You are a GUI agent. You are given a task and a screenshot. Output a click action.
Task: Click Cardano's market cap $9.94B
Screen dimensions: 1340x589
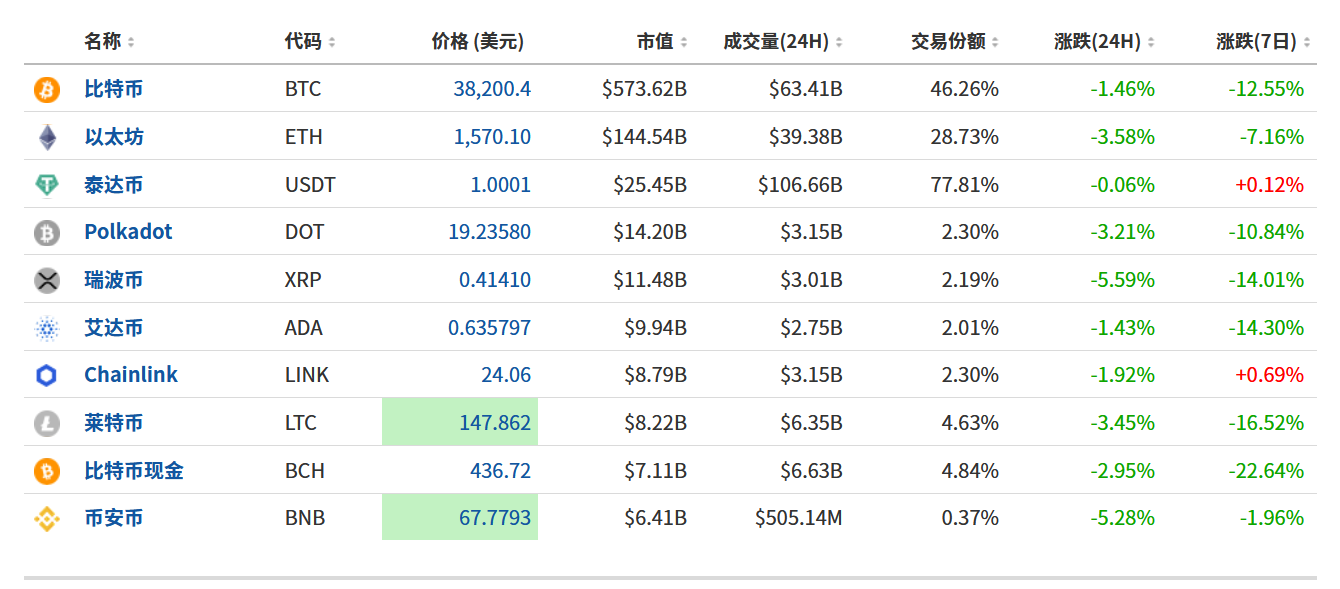[655, 328]
